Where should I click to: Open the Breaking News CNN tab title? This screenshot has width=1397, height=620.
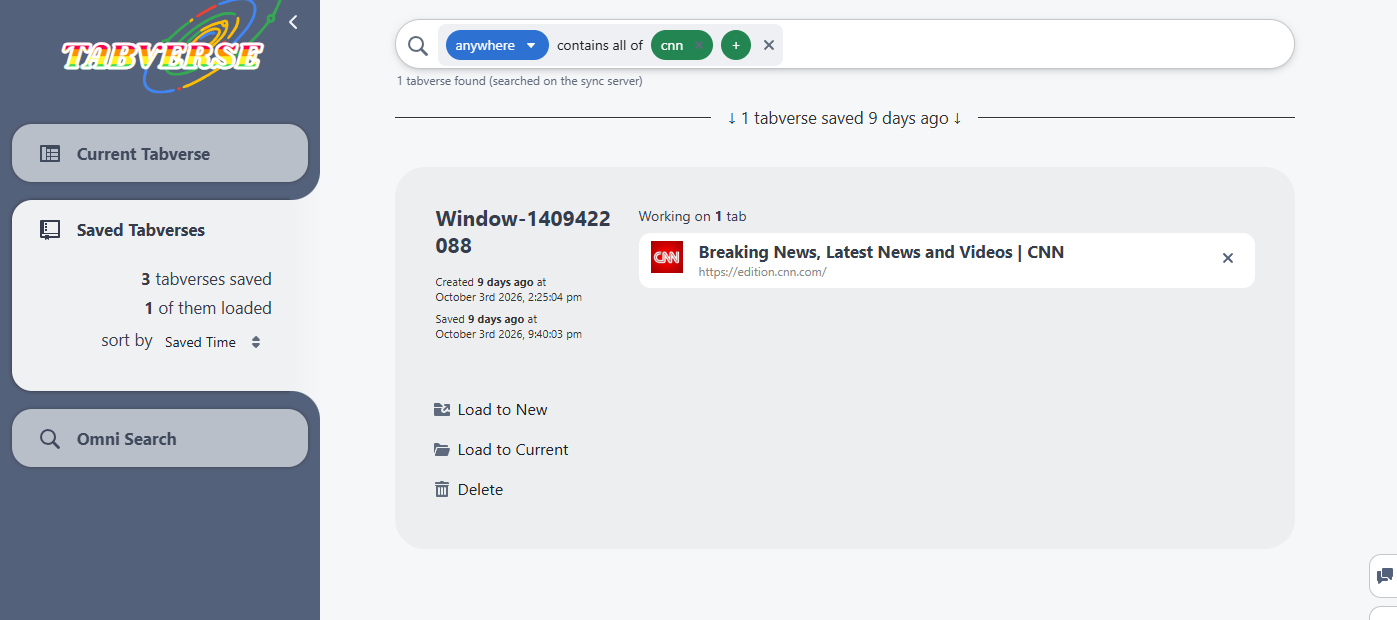(x=881, y=252)
